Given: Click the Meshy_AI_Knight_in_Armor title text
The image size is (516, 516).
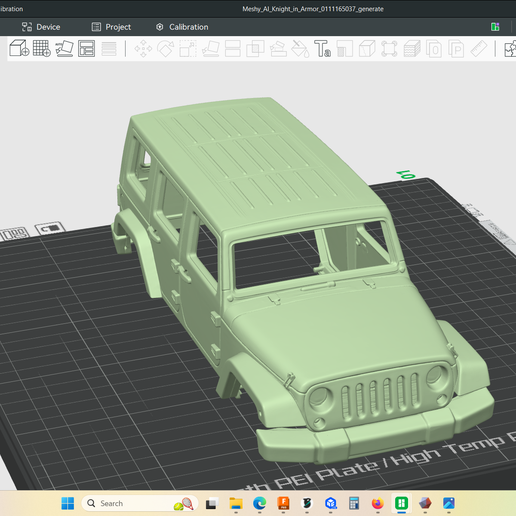Looking at the screenshot, I should 313,9.
